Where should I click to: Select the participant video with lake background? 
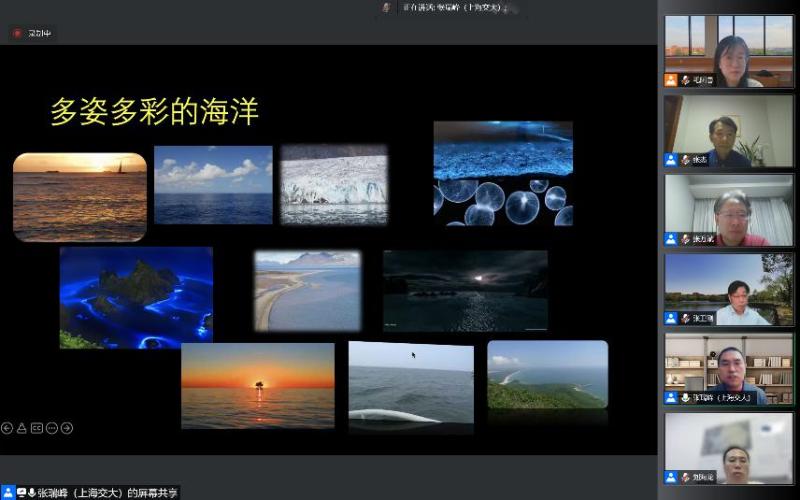[x=729, y=289]
